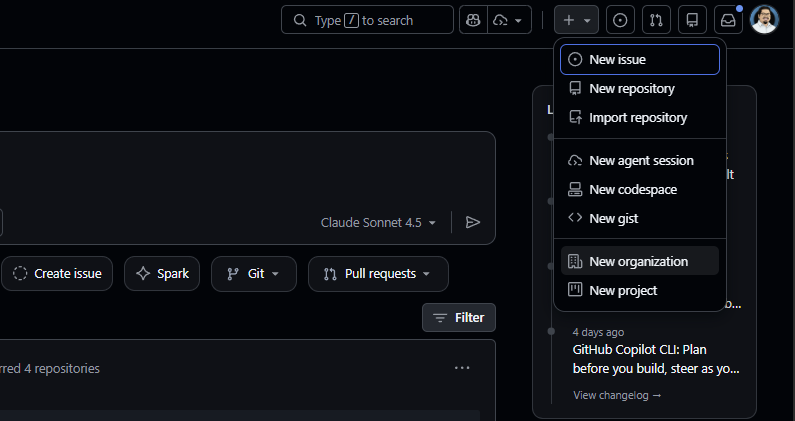Screen dimensions: 795x421
Task: Click the Filter button
Action: 459,318
